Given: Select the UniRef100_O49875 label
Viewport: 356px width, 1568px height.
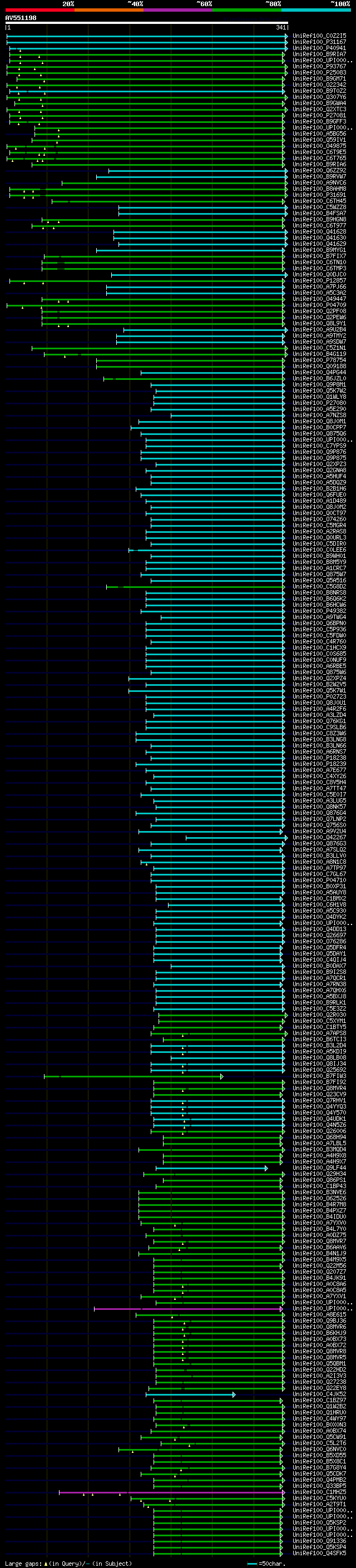Looking at the screenshot, I should click(x=319, y=146).
